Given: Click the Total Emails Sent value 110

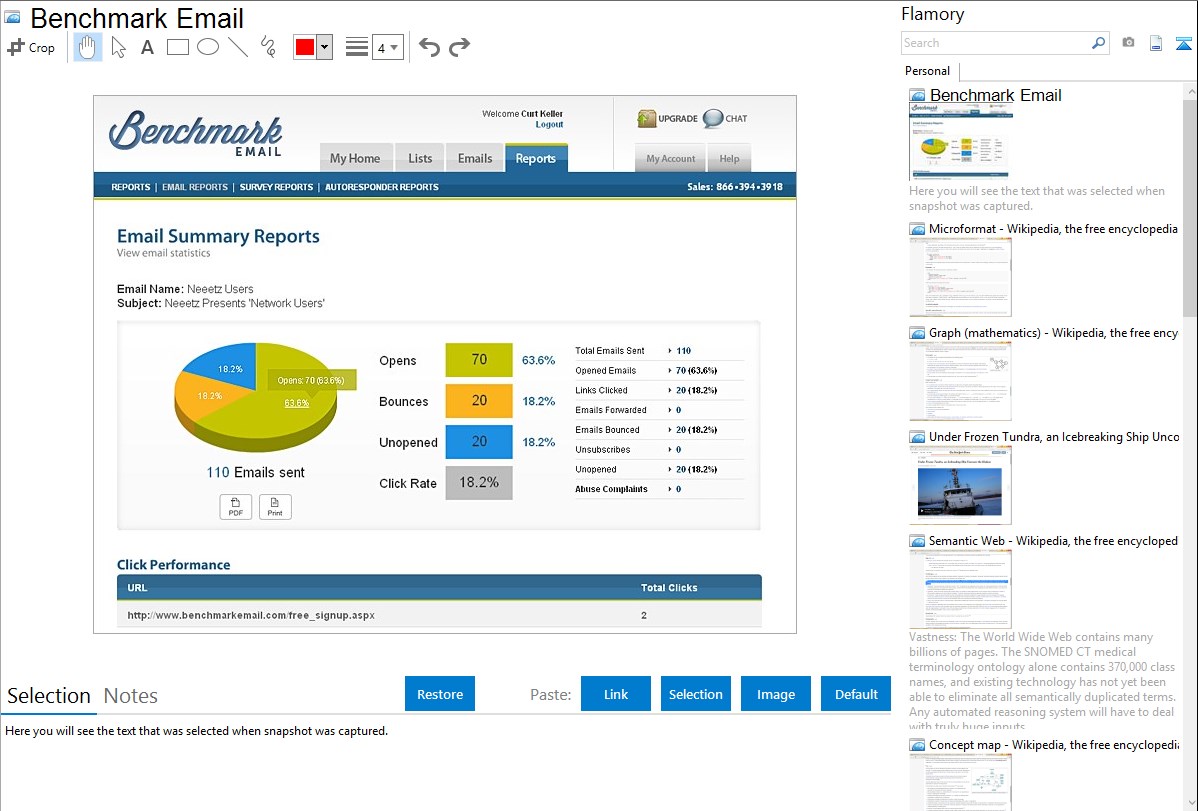Looking at the screenshot, I should (683, 351).
